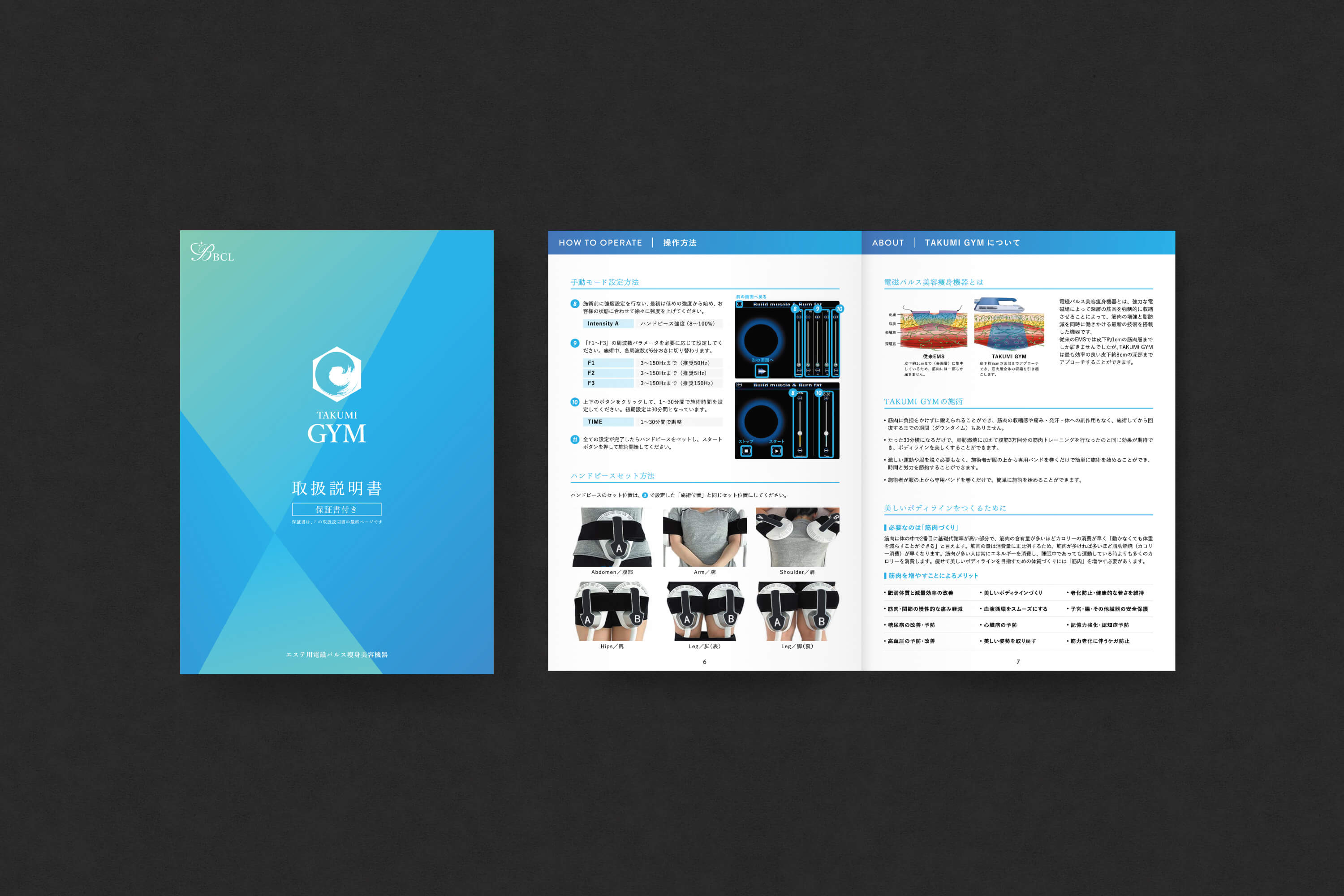Select the HOW TO OPERATE tab
Viewport: 1344px width, 896px height.
(x=618, y=239)
